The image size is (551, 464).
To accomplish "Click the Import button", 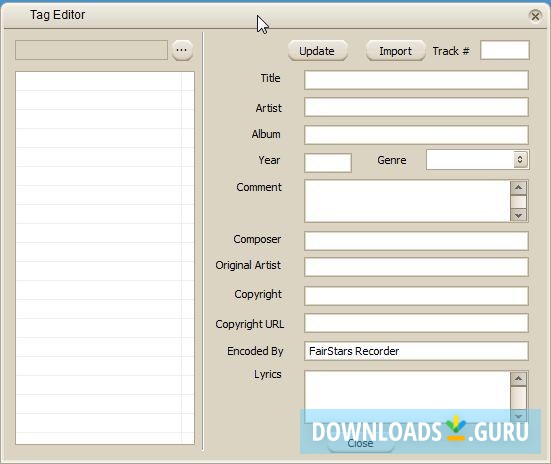I will point(395,51).
